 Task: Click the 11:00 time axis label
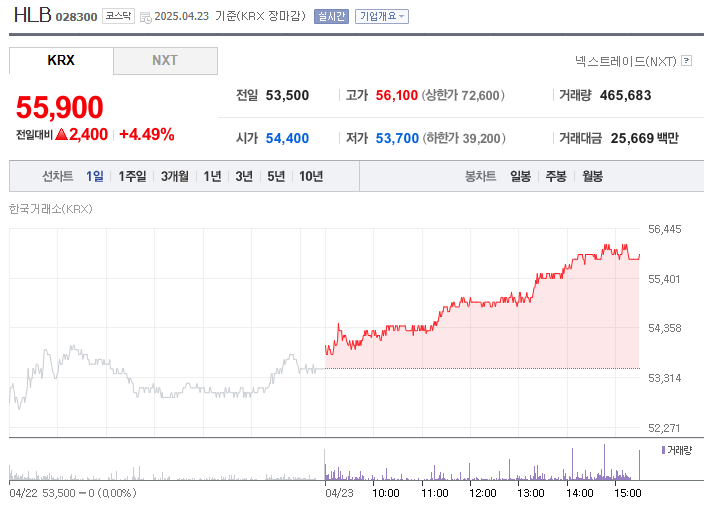pyautogui.click(x=435, y=493)
